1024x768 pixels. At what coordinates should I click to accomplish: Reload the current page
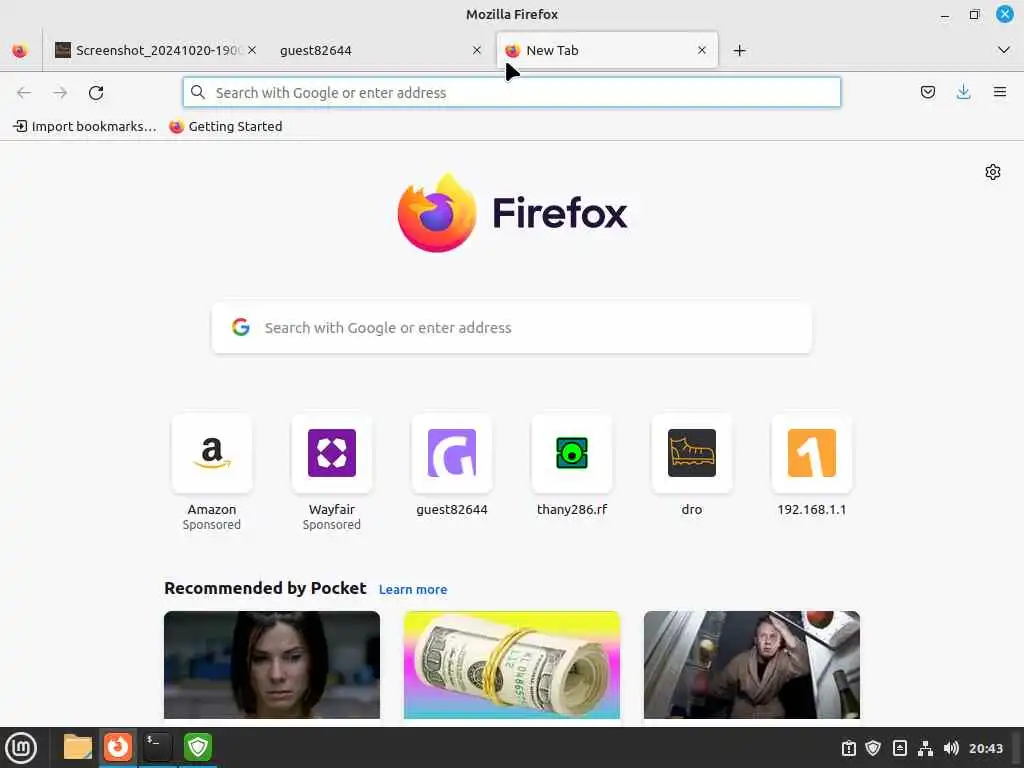click(96, 93)
